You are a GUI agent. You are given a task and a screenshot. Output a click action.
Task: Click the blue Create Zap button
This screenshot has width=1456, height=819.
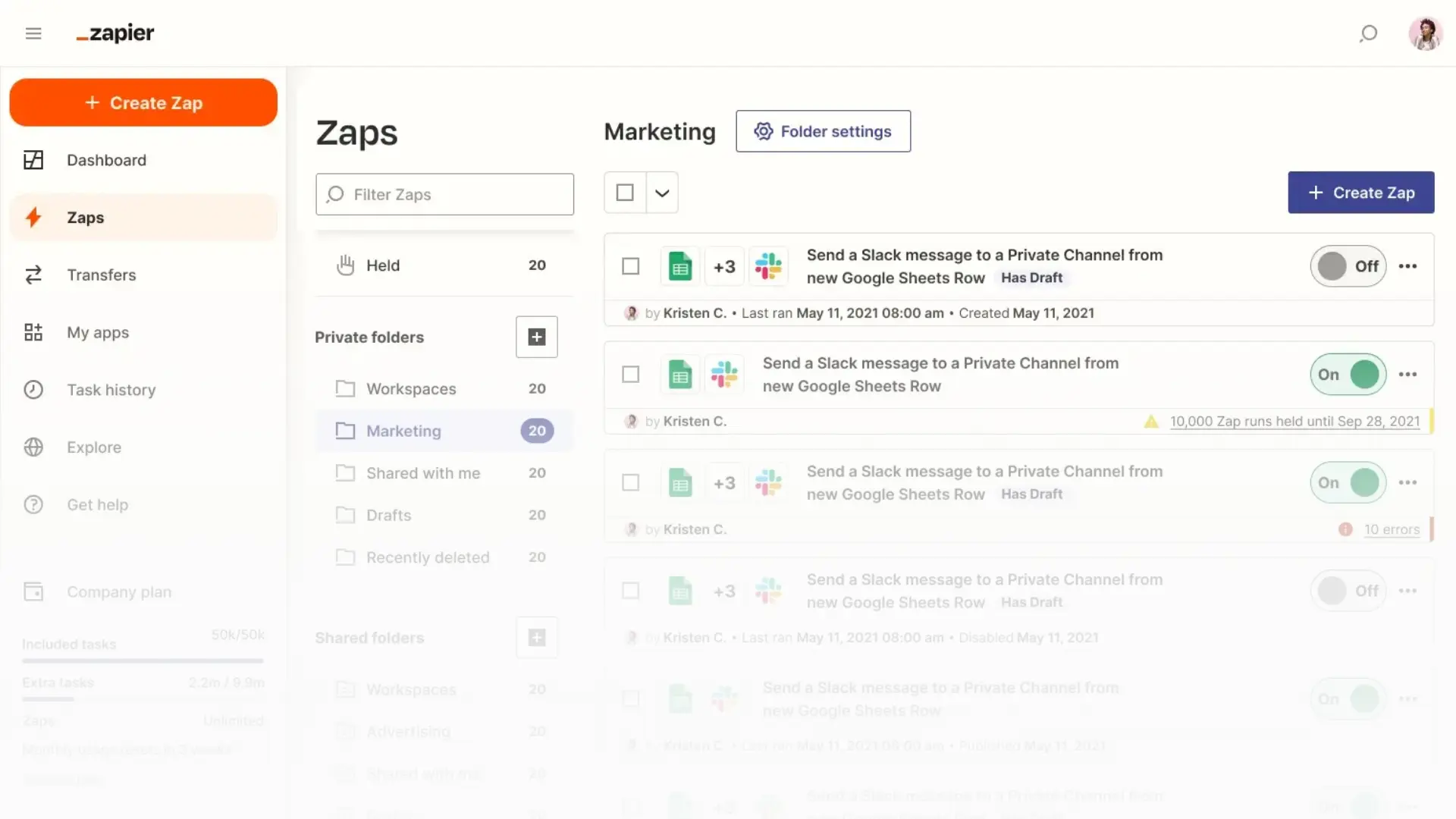(1361, 193)
